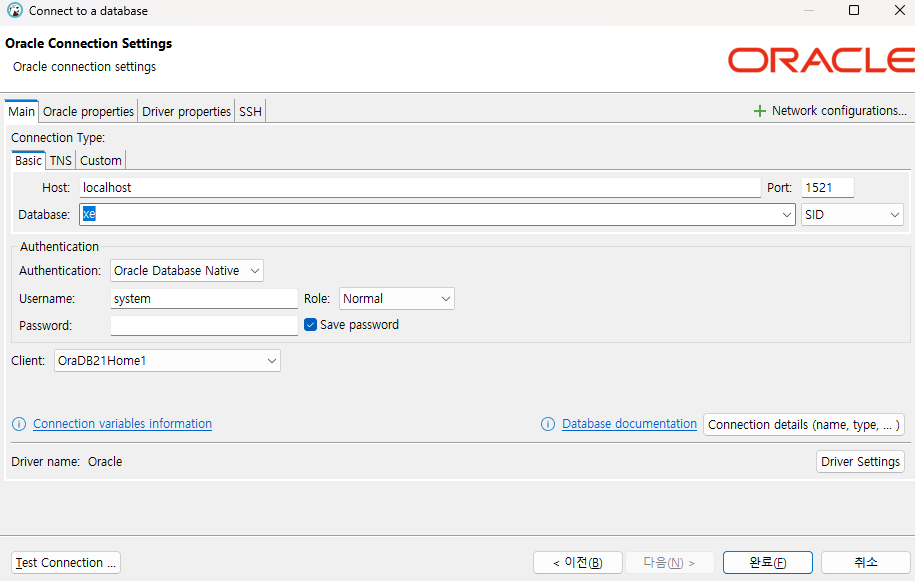Click the disabled 다음(N) next button
The width and height of the screenshot is (915, 581).
(669, 562)
